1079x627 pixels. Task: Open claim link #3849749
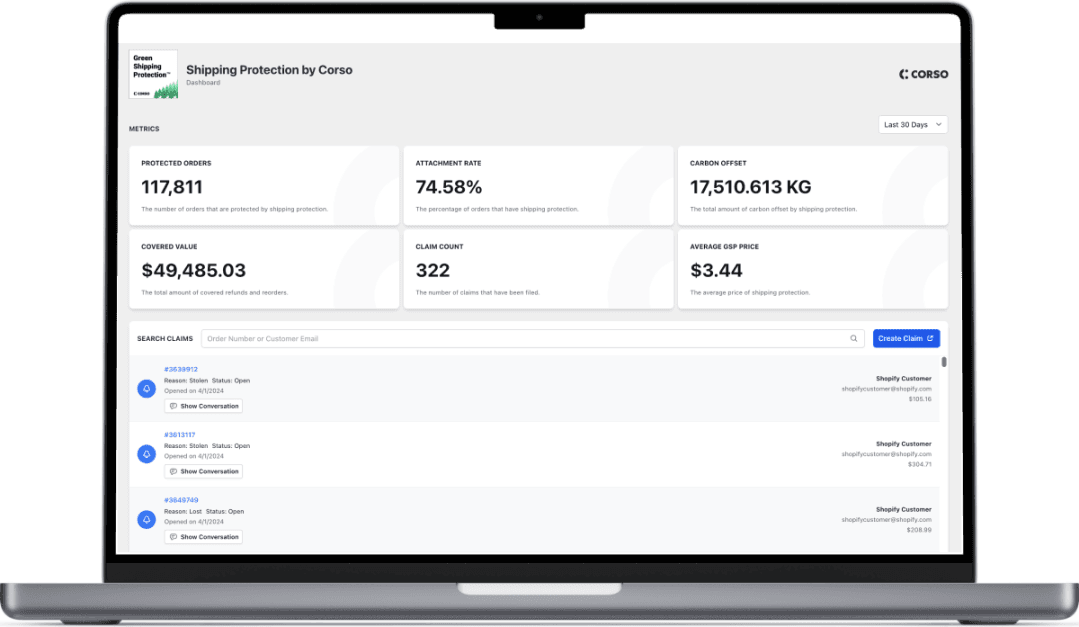click(181, 500)
